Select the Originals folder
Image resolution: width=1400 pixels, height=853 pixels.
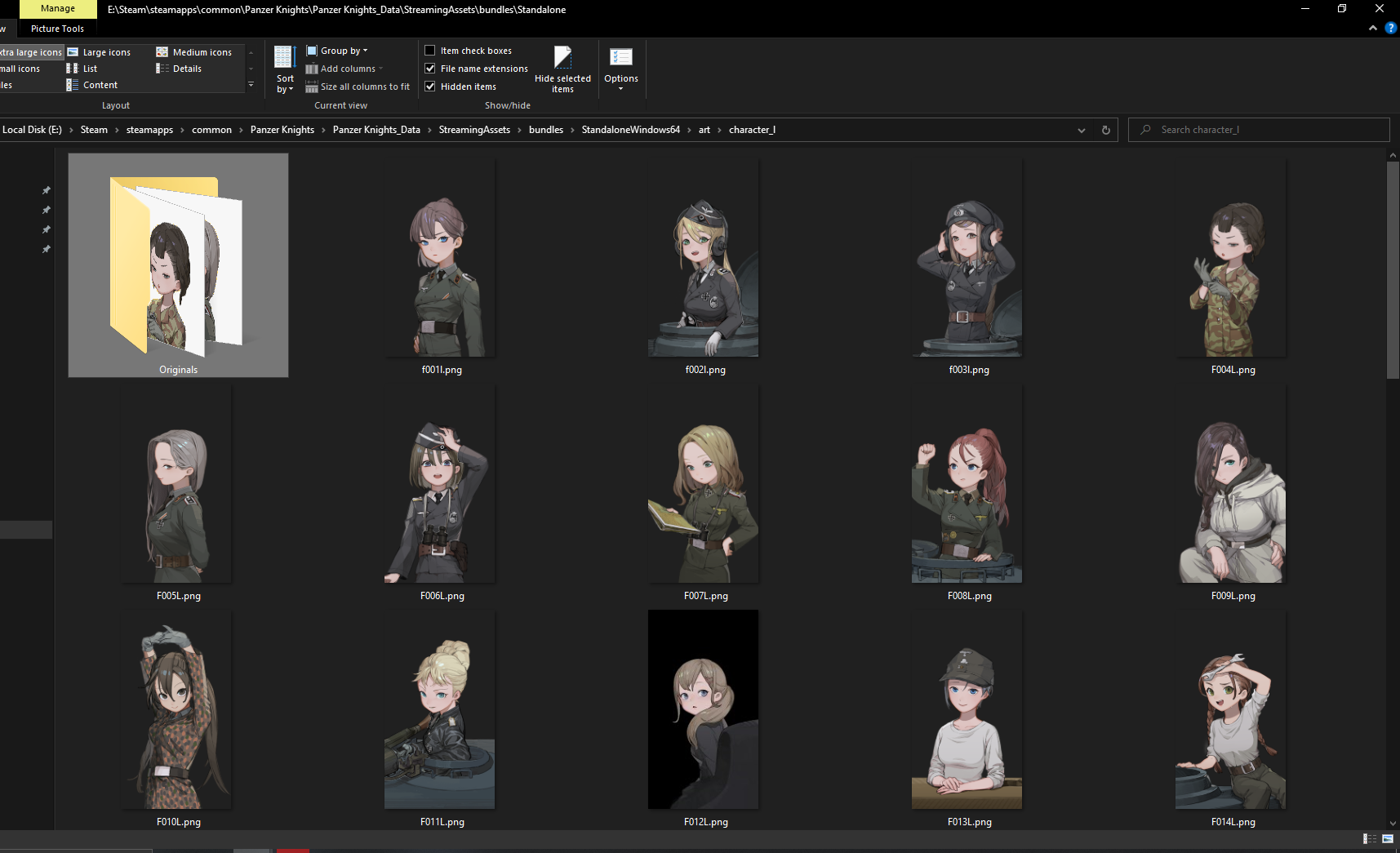tap(178, 265)
